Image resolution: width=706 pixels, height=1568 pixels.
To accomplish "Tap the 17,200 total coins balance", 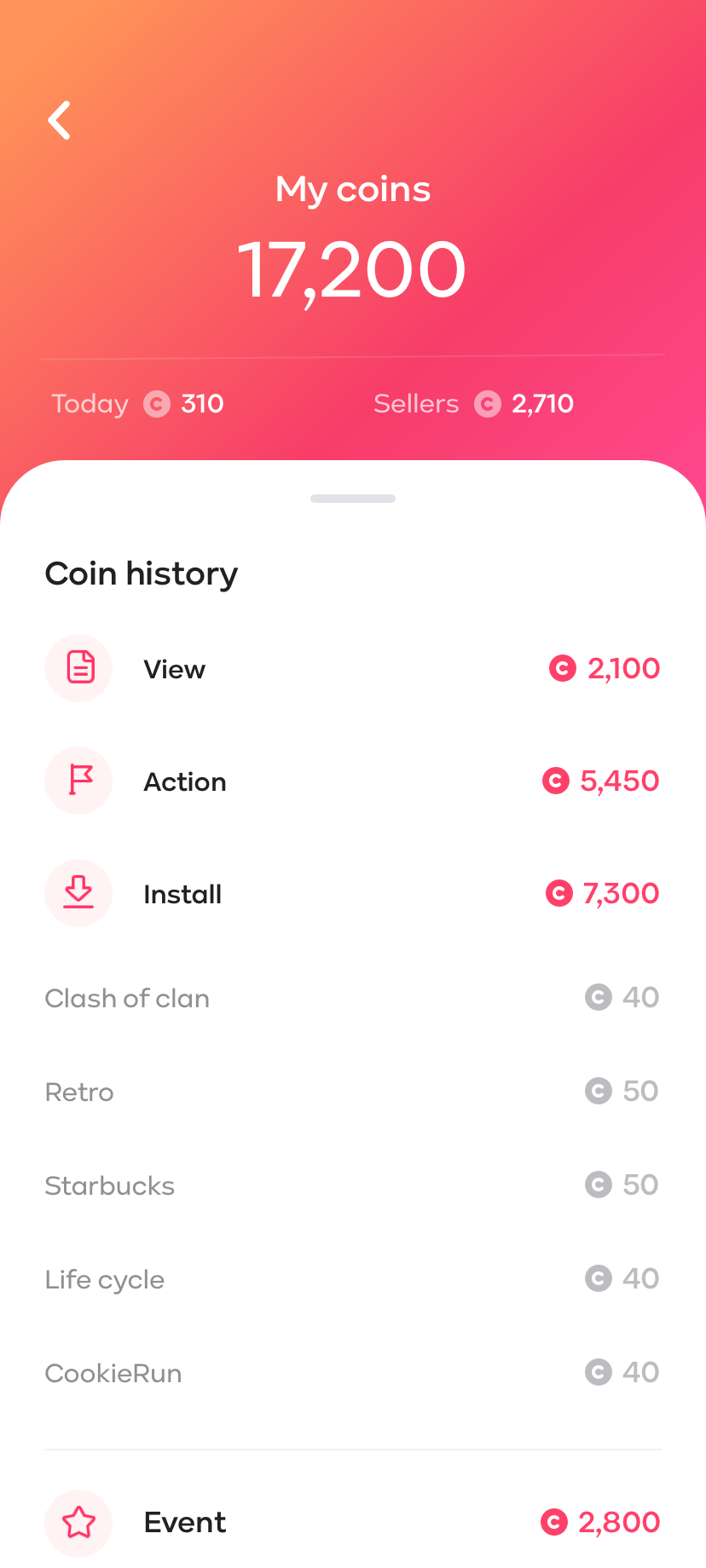I will [352, 271].
